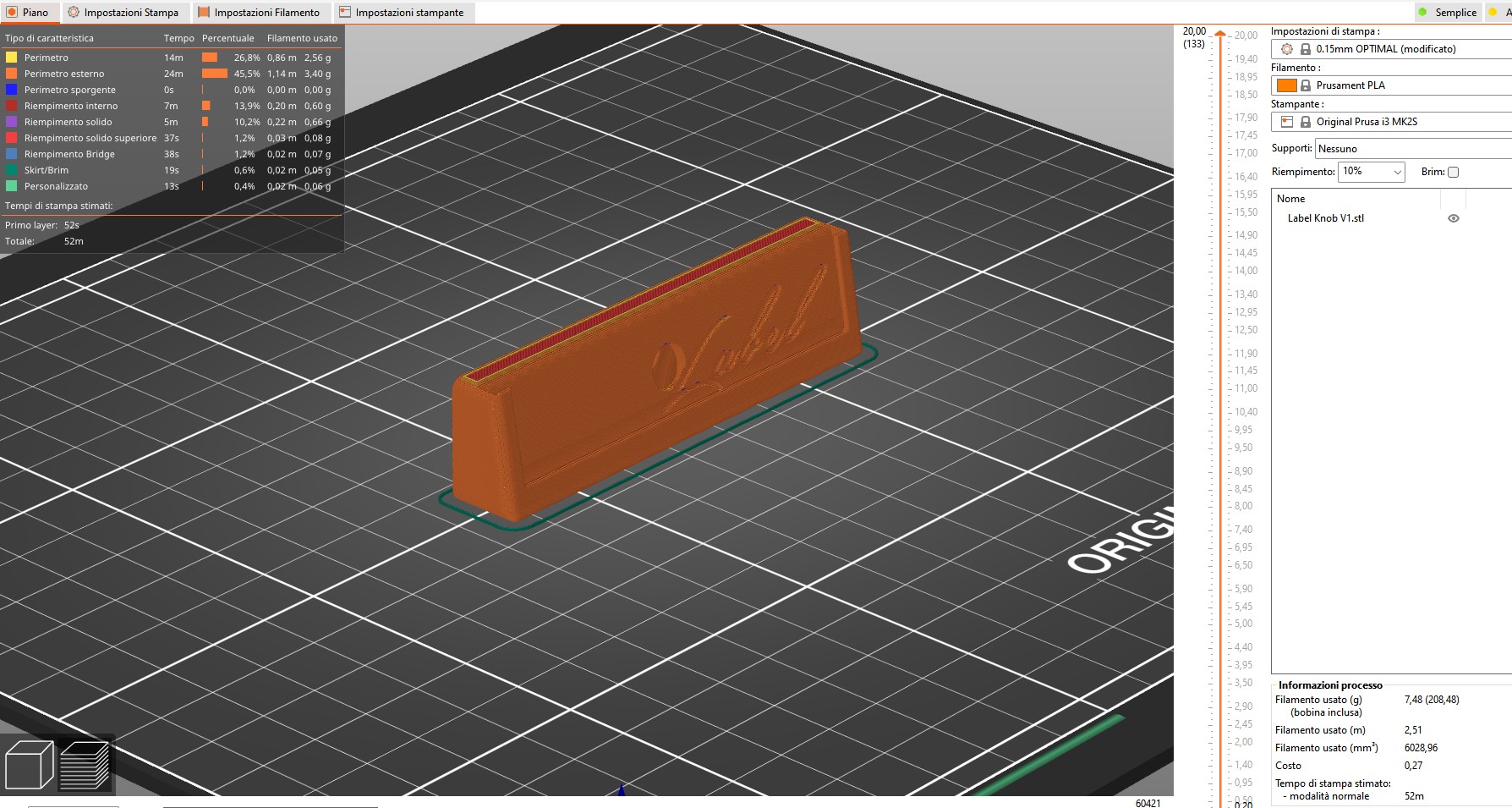Click the yellow Perimetro legend color box

pos(11,58)
